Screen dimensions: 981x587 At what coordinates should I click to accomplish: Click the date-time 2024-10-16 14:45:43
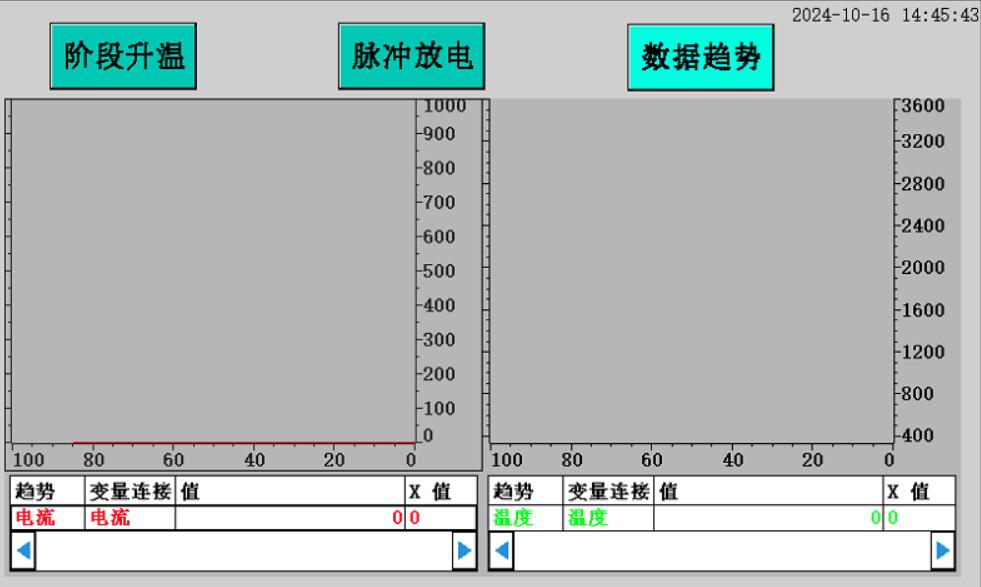coord(885,15)
